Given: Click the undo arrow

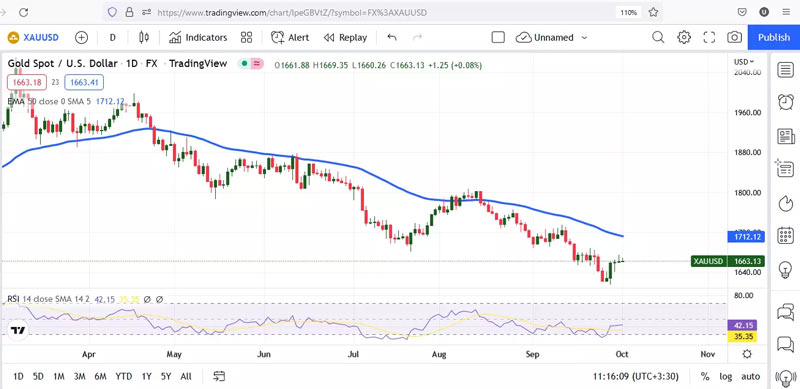Looking at the screenshot, I should coord(392,37).
